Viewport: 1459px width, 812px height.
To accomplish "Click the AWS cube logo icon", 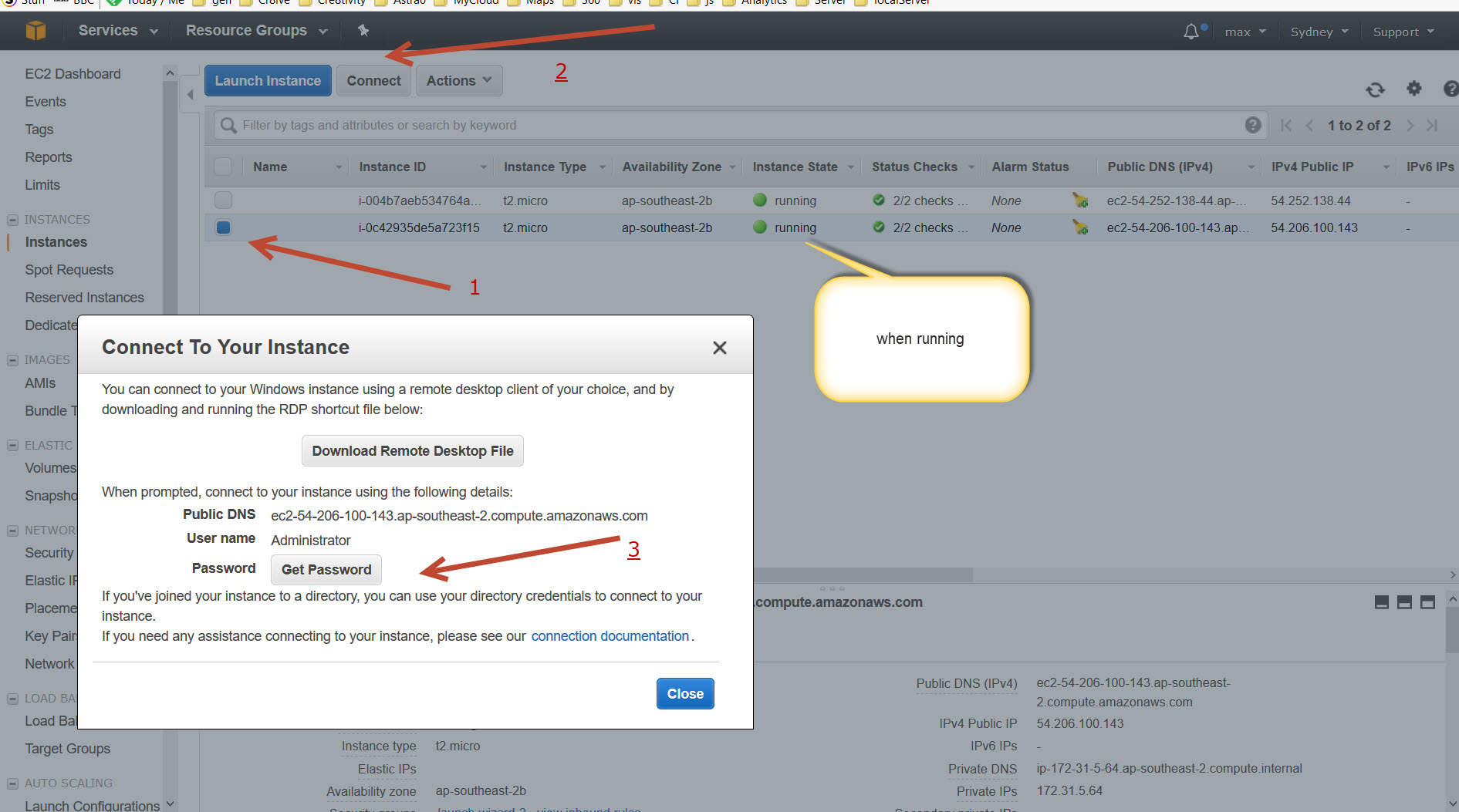I will point(35,31).
